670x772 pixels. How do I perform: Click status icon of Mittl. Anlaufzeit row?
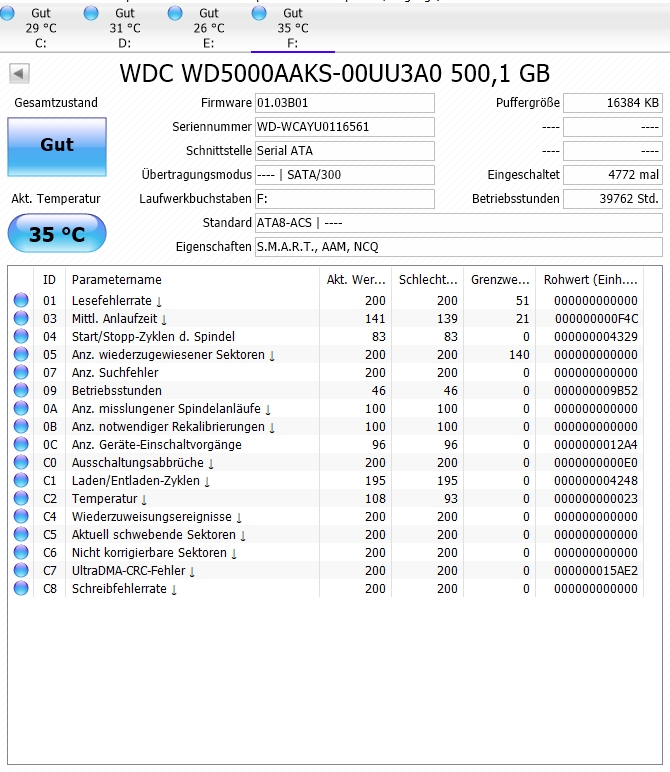point(21,319)
